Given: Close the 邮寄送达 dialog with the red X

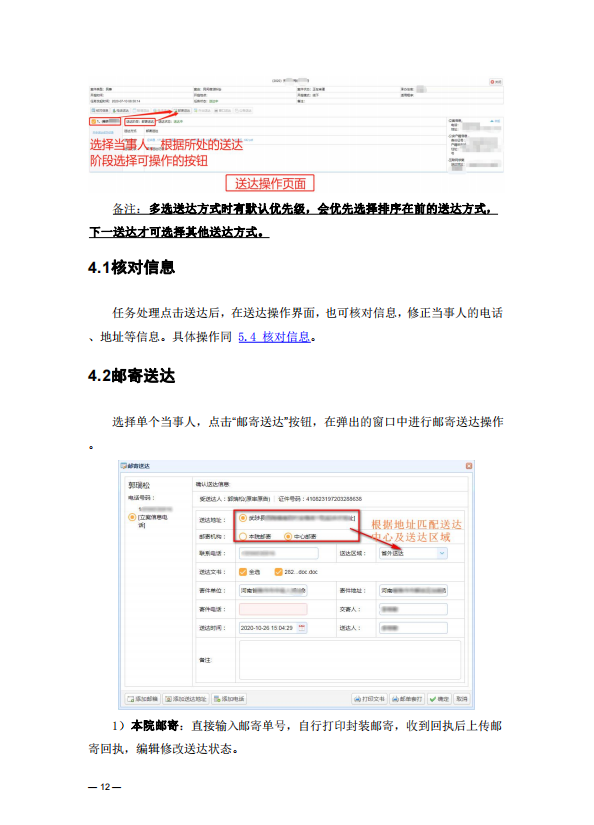Looking at the screenshot, I should (x=469, y=466).
